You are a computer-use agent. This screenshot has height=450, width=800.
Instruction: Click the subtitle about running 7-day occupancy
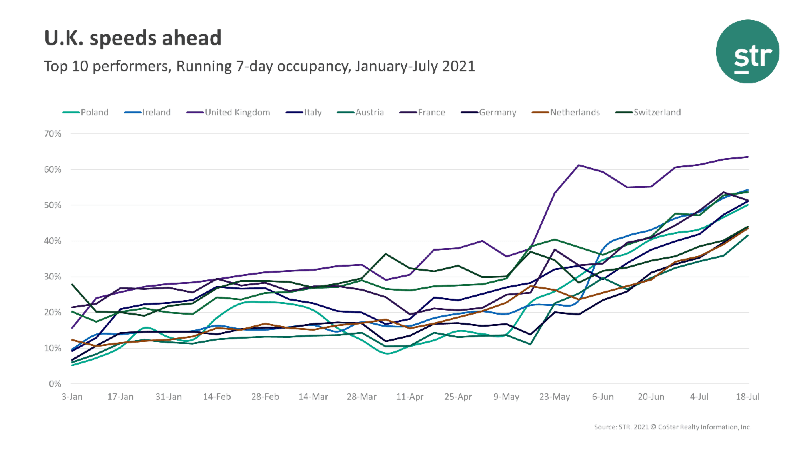coord(259,67)
